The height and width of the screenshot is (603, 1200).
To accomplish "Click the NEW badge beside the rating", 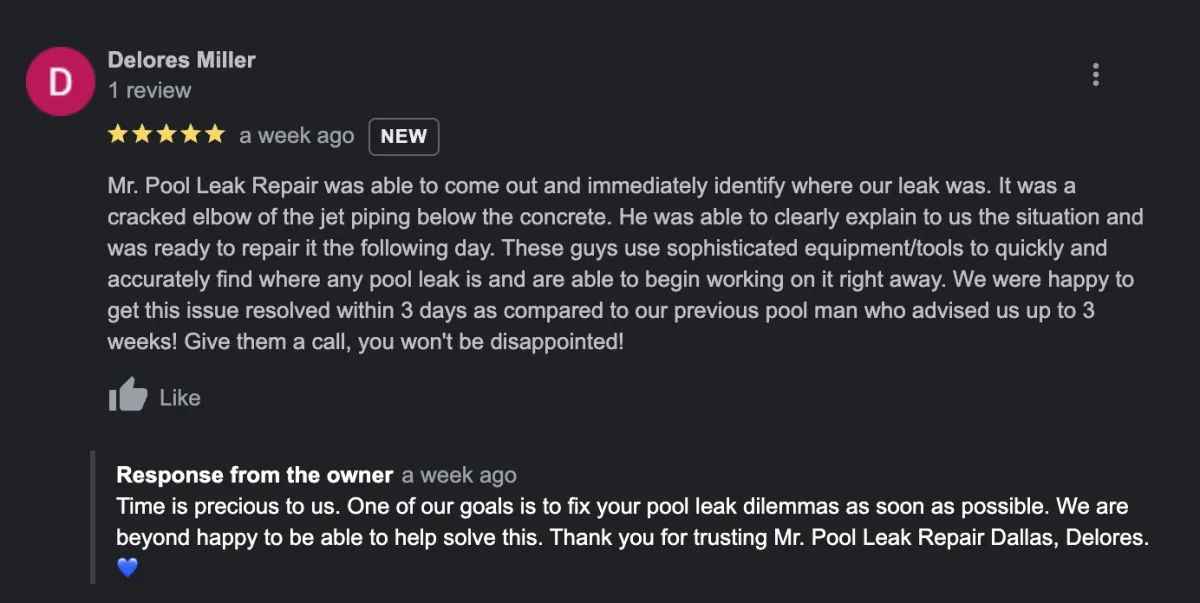I will 404,136.
